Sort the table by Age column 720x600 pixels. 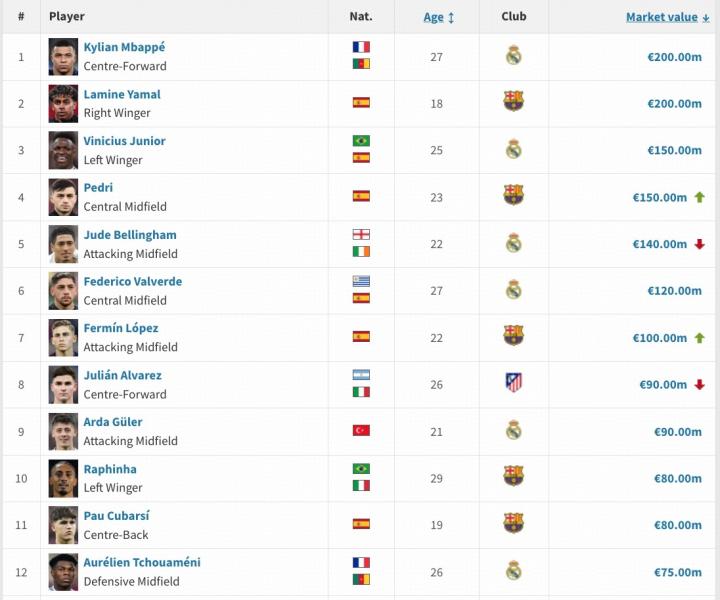click(438, 17)
